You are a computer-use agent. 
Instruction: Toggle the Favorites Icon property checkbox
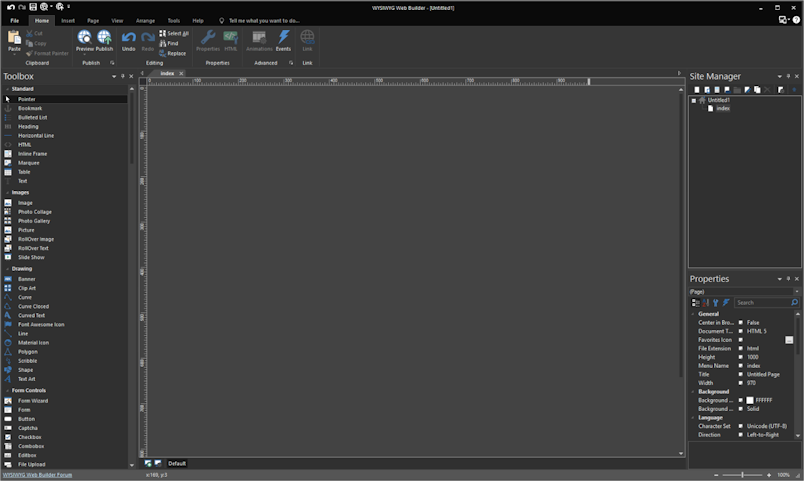(740, 340)
